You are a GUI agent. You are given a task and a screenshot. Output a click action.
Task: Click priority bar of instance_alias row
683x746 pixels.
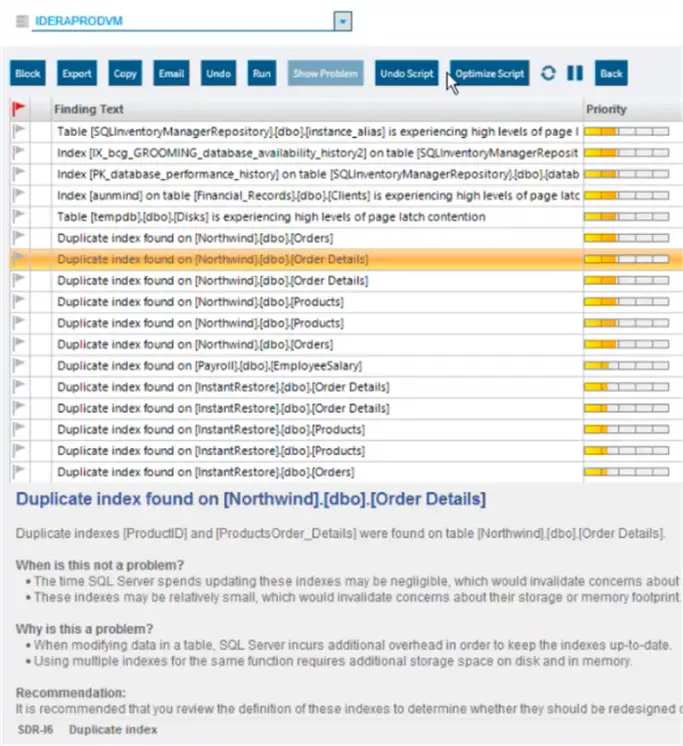coord(626,132)
